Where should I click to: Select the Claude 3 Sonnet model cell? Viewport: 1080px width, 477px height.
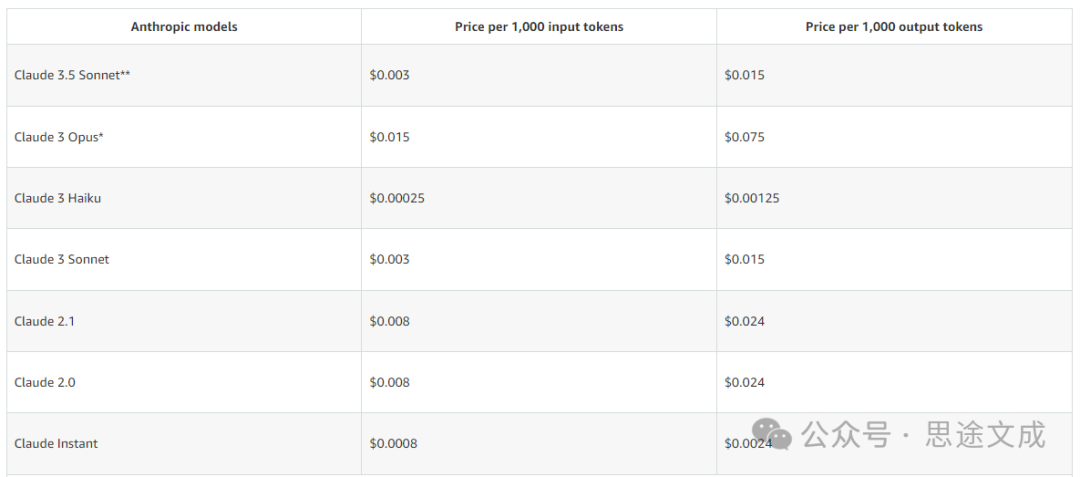(x=62, y=259)
